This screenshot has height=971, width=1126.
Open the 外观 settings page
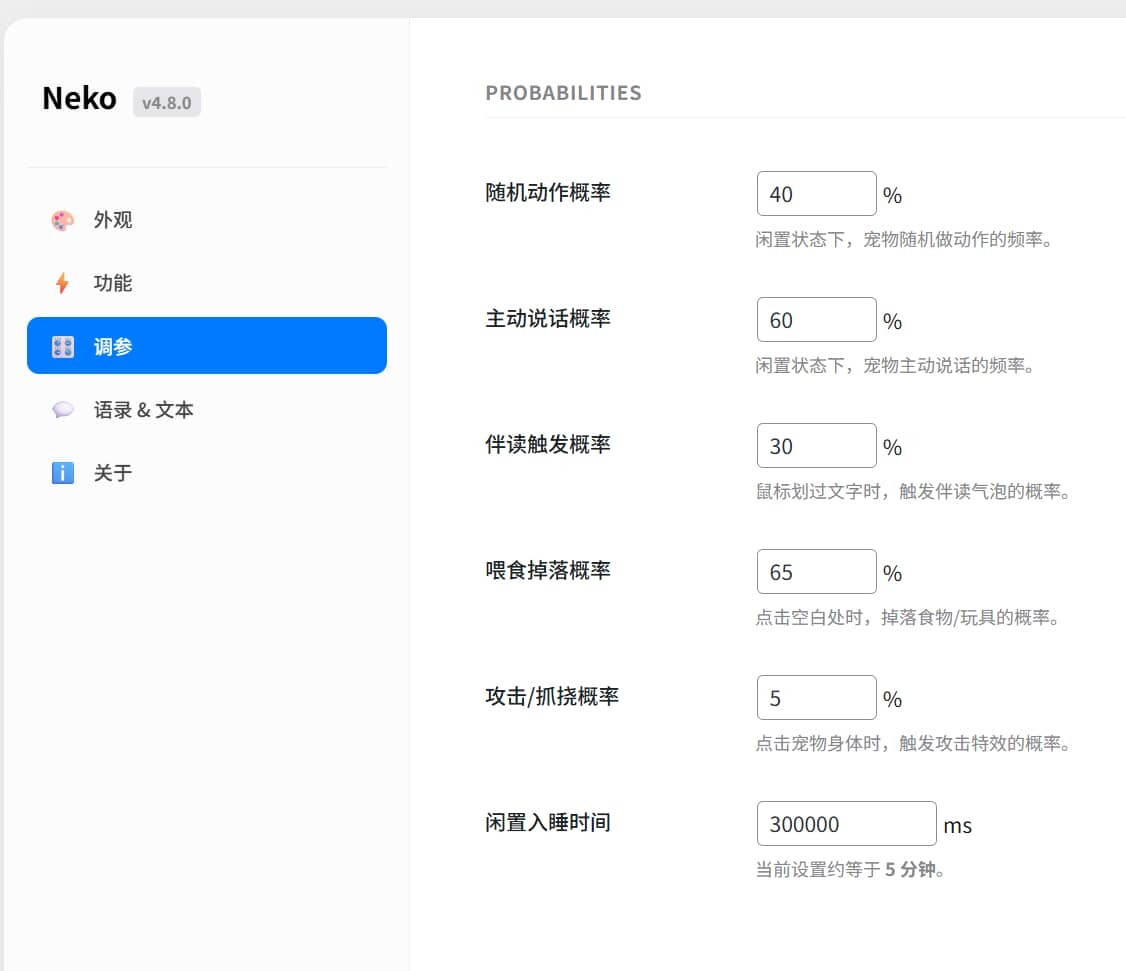tap(112, 220)
